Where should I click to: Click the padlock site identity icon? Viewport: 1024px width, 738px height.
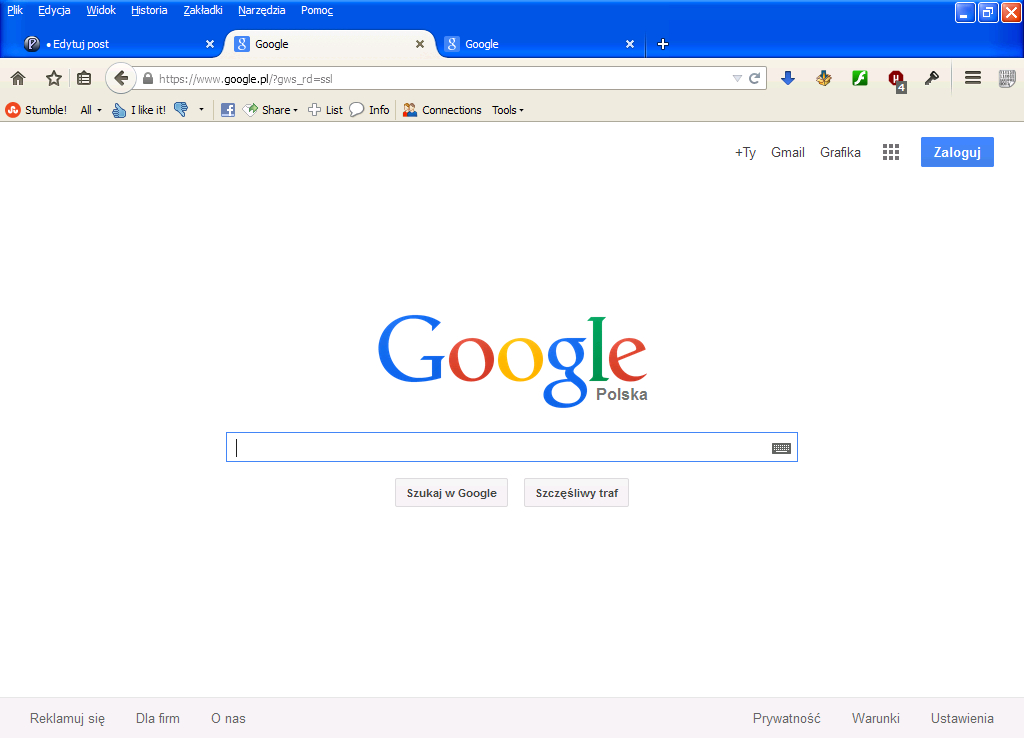148,79
